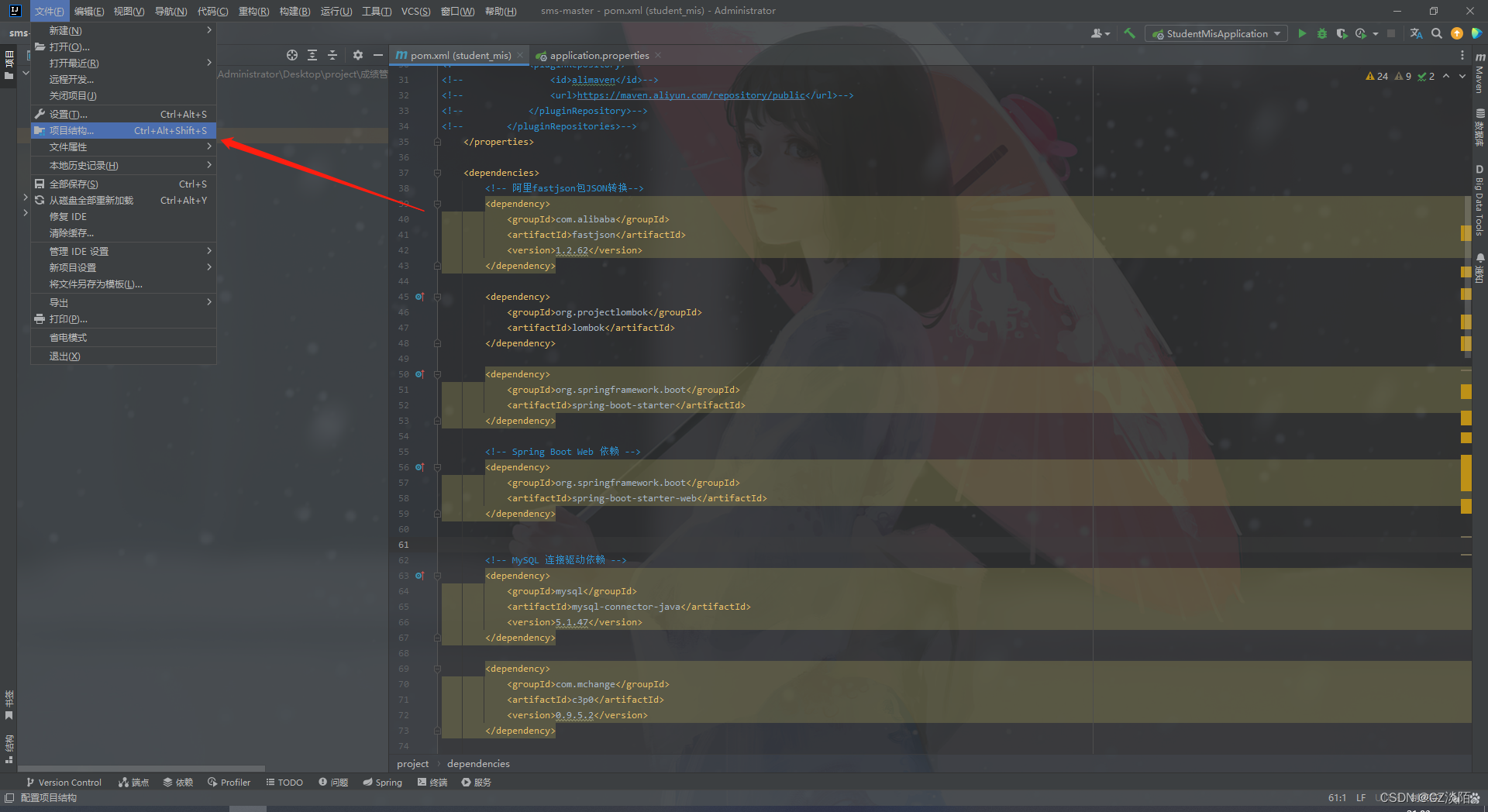
Task: Open project panel options via gear icon
Action: tap(357, 55)
